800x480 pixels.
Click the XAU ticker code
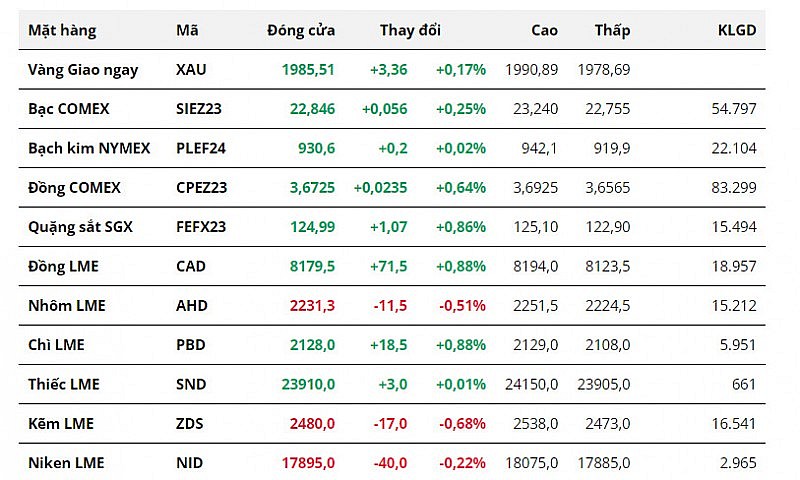click(191, 70)
